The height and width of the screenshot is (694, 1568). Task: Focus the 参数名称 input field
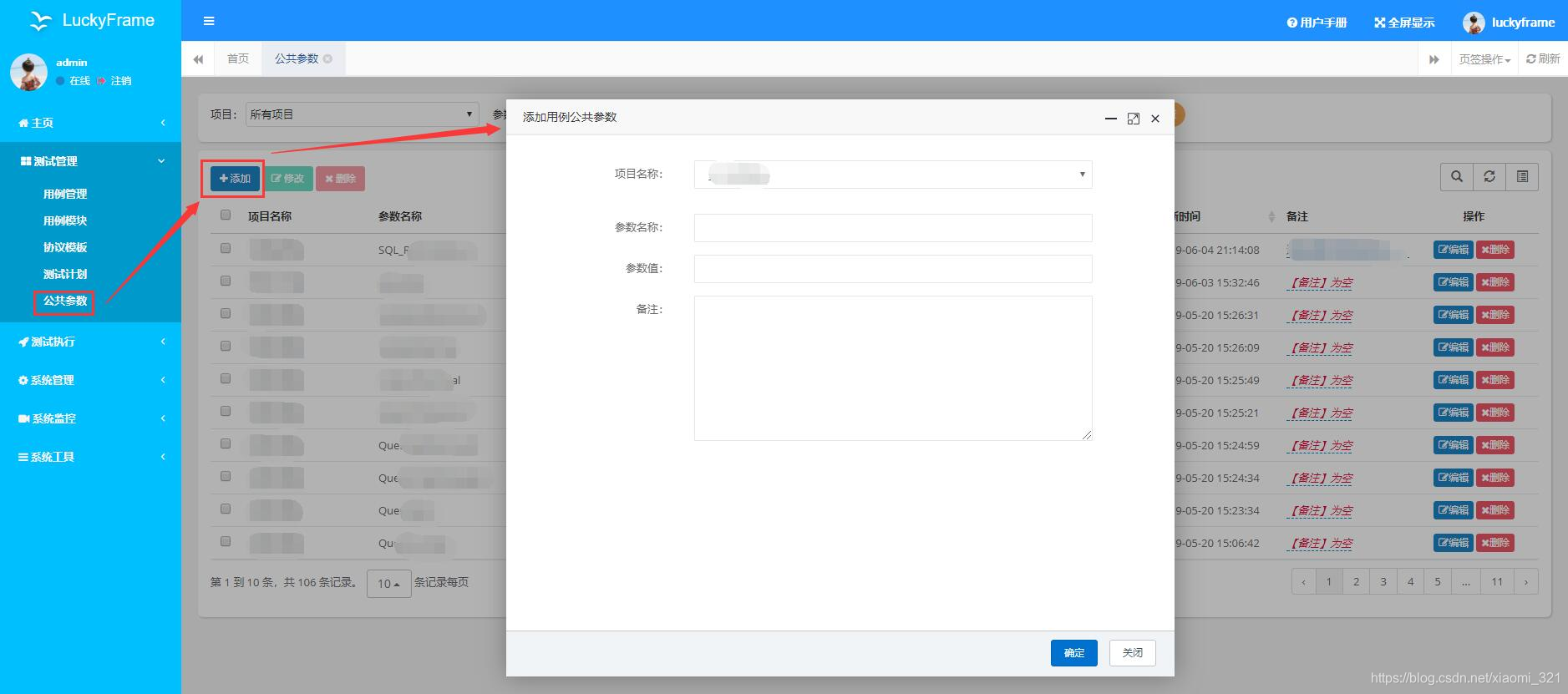(893, 228)
